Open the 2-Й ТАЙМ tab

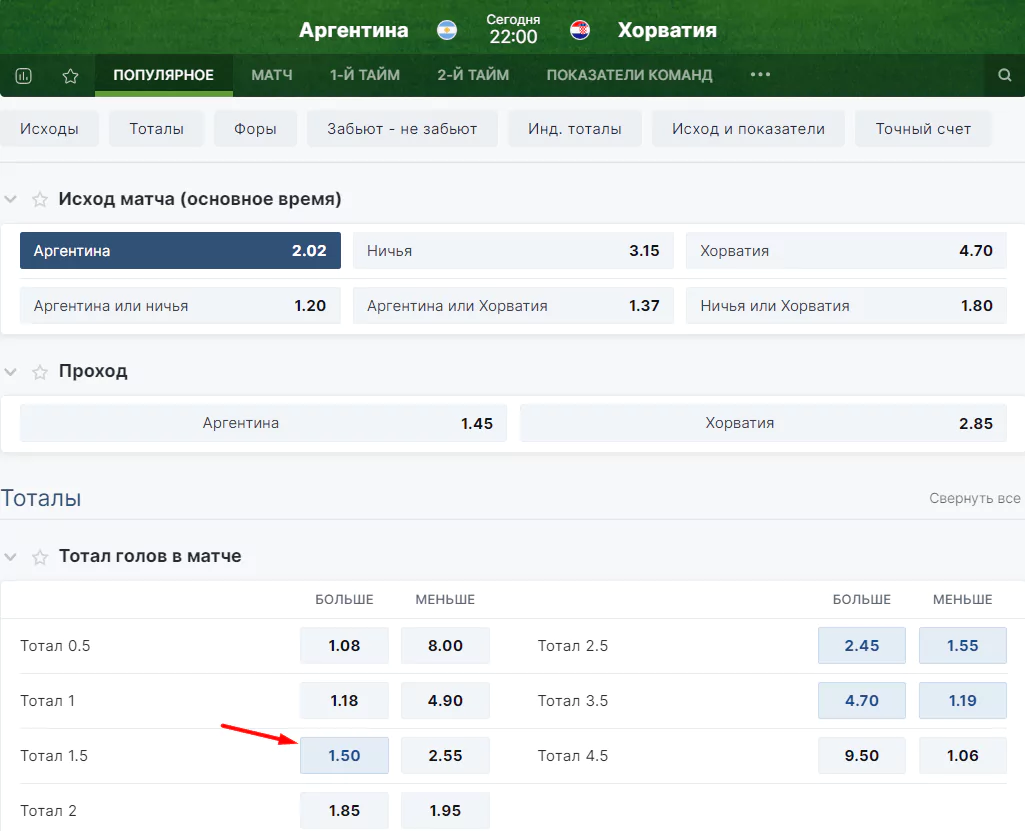pos(473,75)
